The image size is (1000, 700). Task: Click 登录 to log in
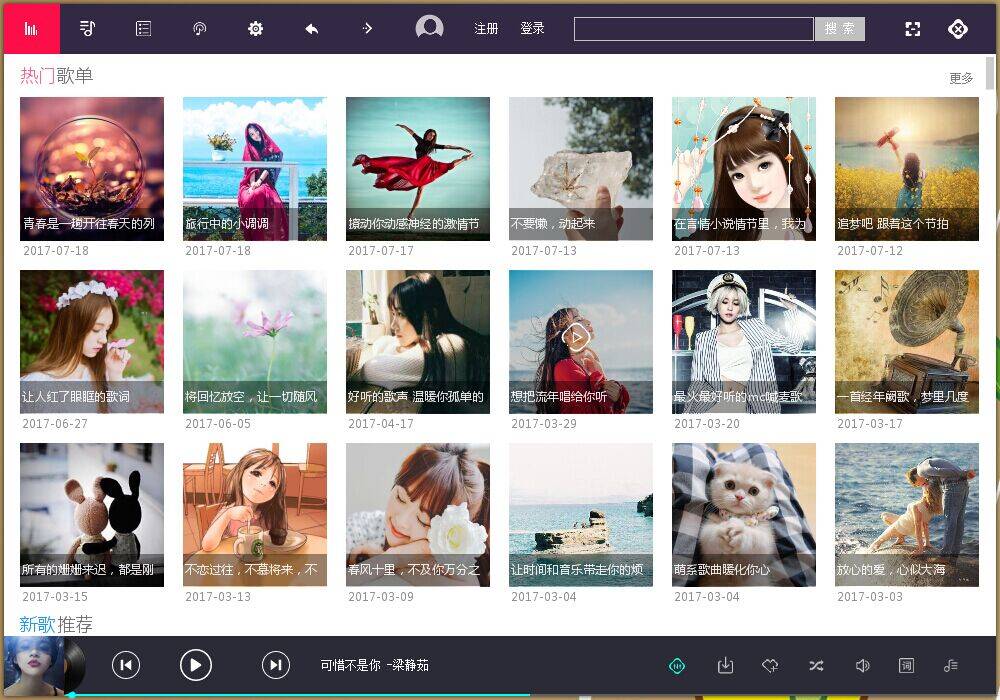532,28
